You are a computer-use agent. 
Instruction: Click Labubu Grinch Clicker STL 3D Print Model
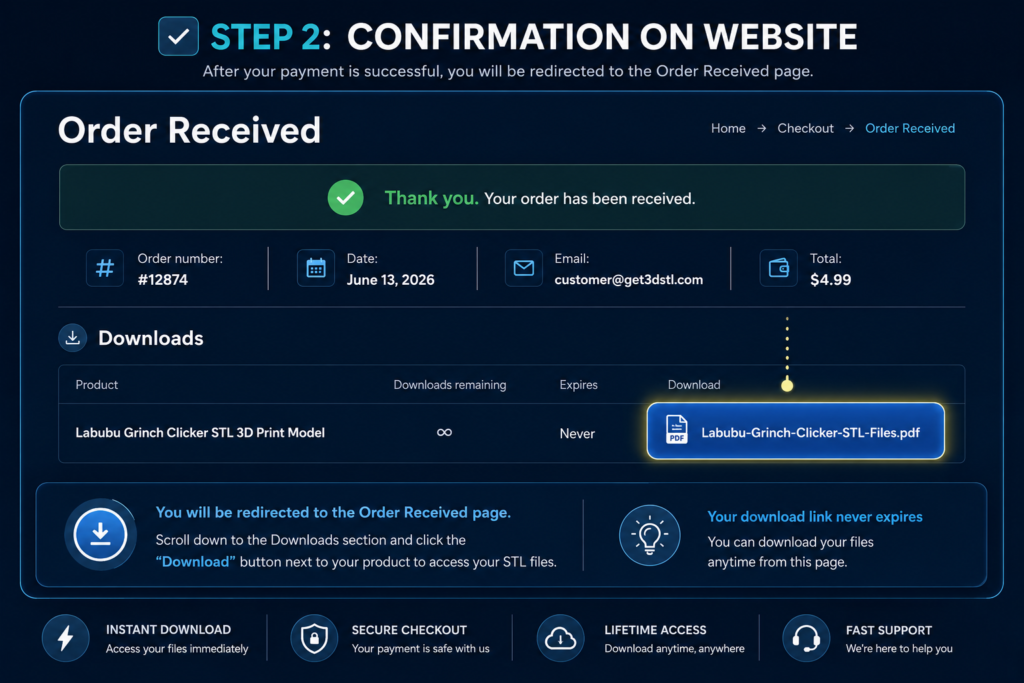click(200, 433)
